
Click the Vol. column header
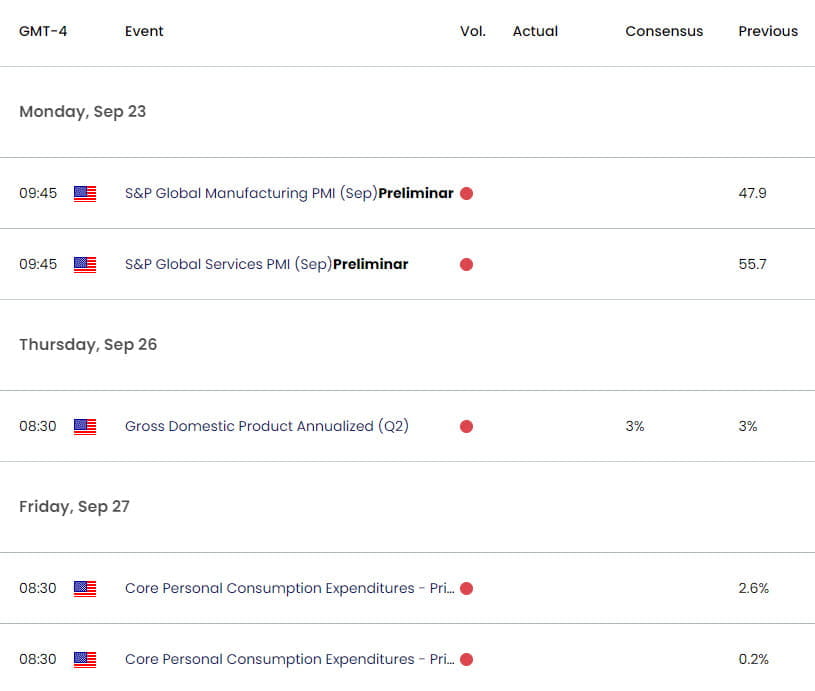pyautogui.click(x=473, y=31)
